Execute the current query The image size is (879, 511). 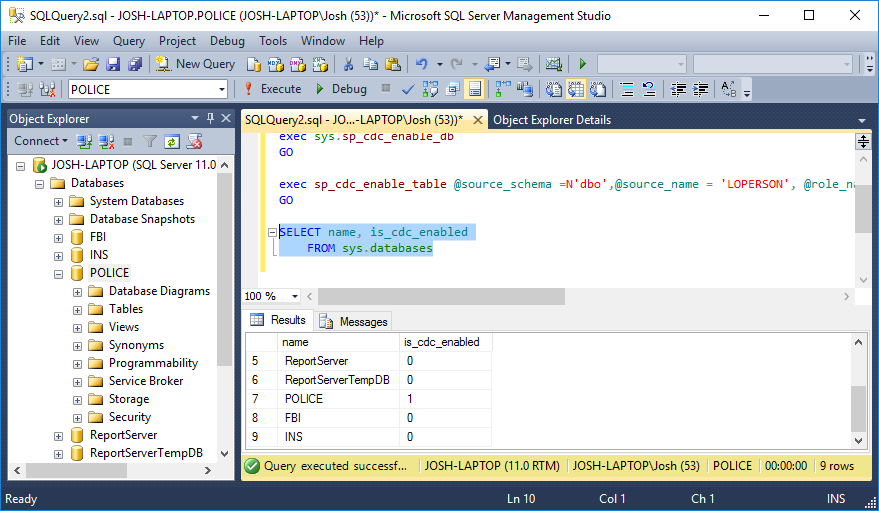pos(271,89)
